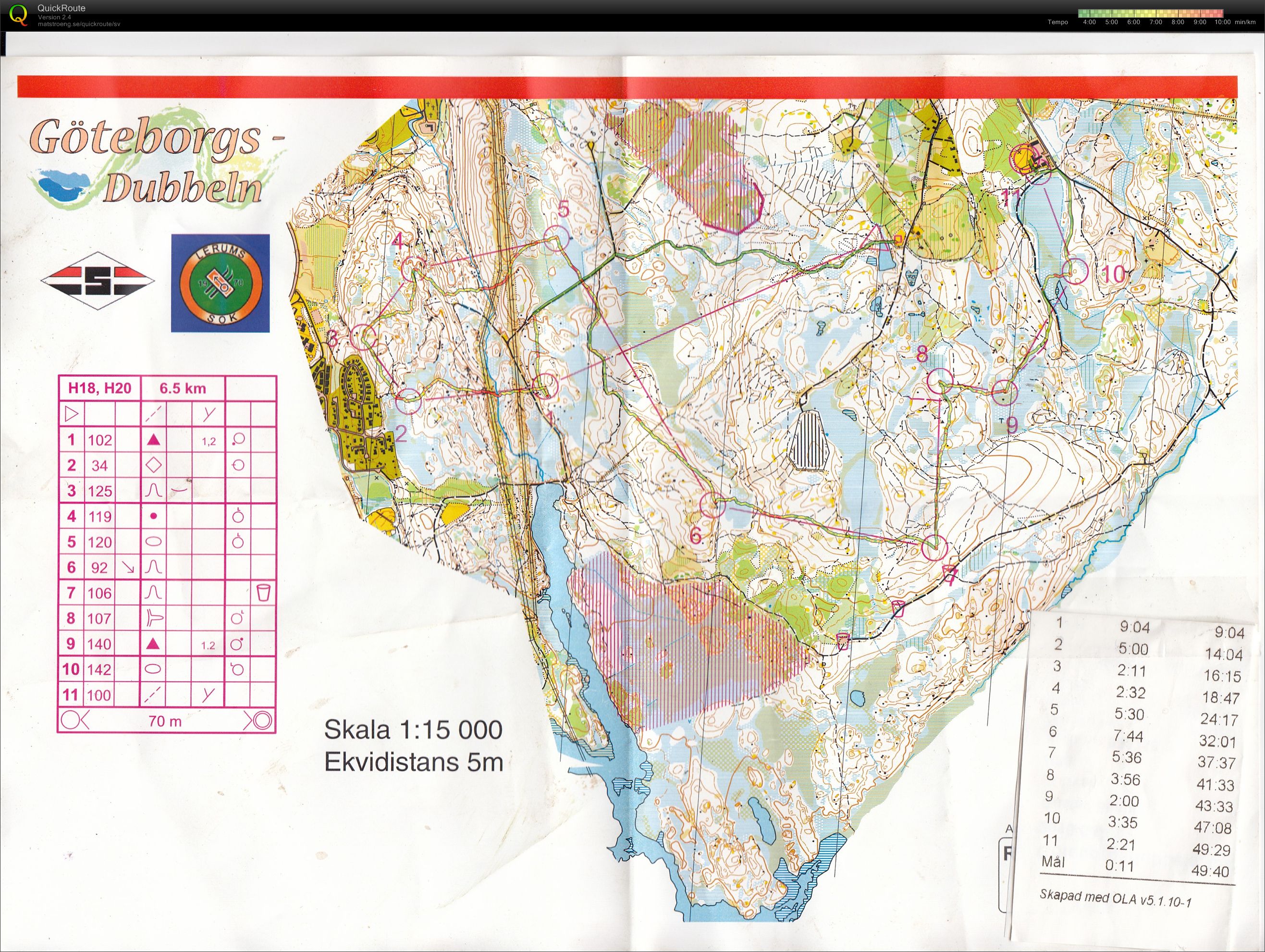Viewport: 1265px width, 952px height.
Task: Click the hill symbol in description row 3
Action: coord(154,490)
